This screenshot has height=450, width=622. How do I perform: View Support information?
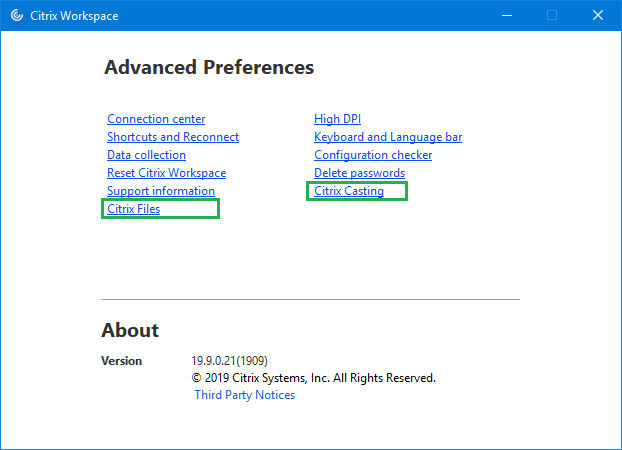161,191
